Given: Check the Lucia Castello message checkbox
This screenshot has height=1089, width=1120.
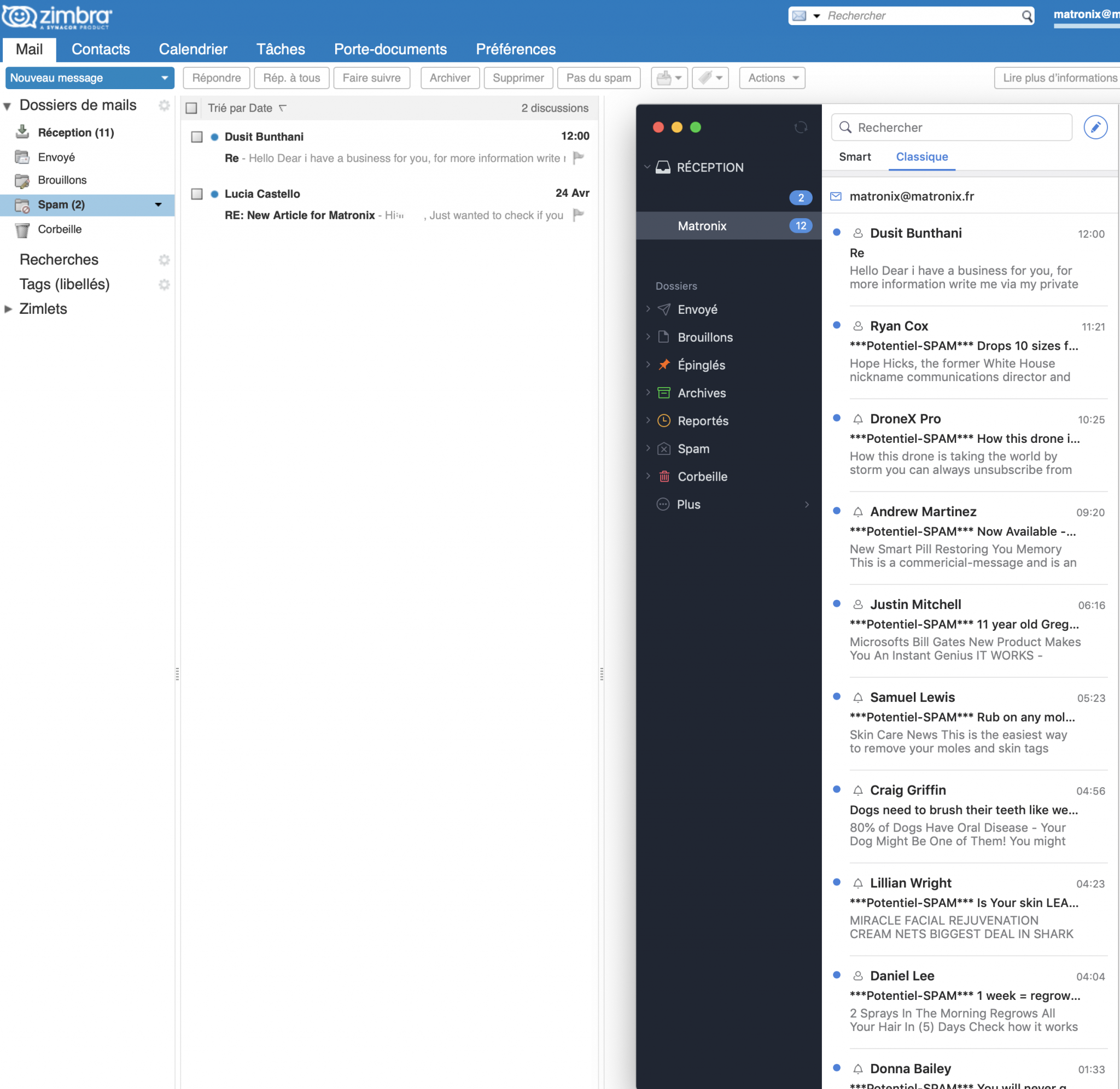Looking at the screenshot, I should coord(197,194).
